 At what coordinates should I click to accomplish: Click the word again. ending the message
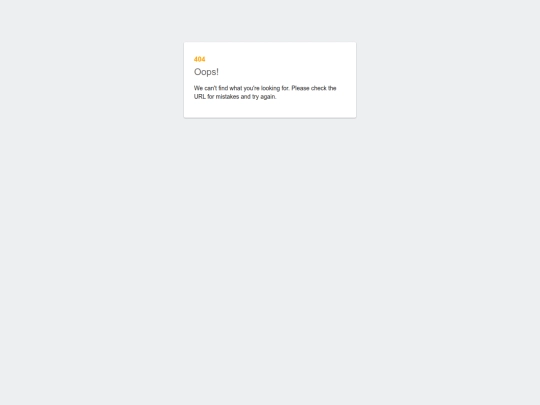coord(268,97)
